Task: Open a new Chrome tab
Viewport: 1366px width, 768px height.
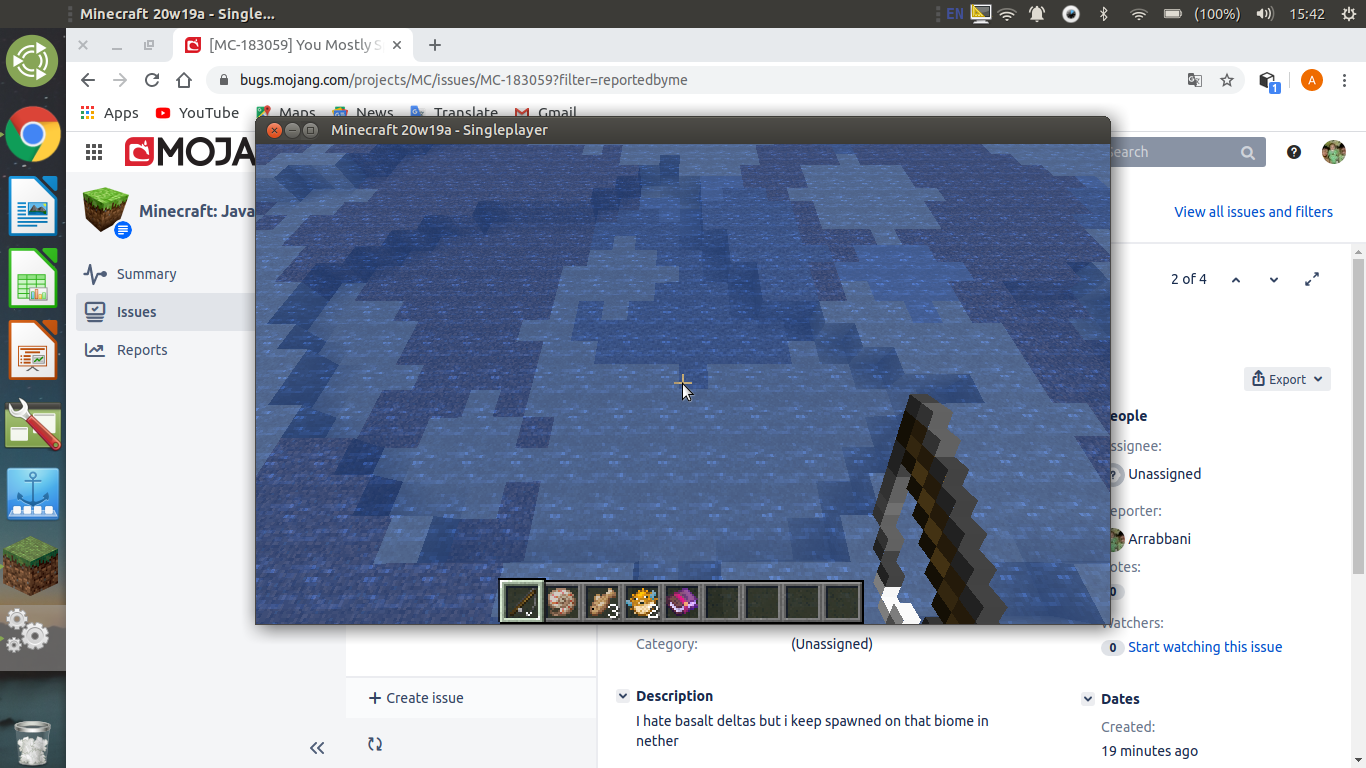Action: (x=434, y=45)
